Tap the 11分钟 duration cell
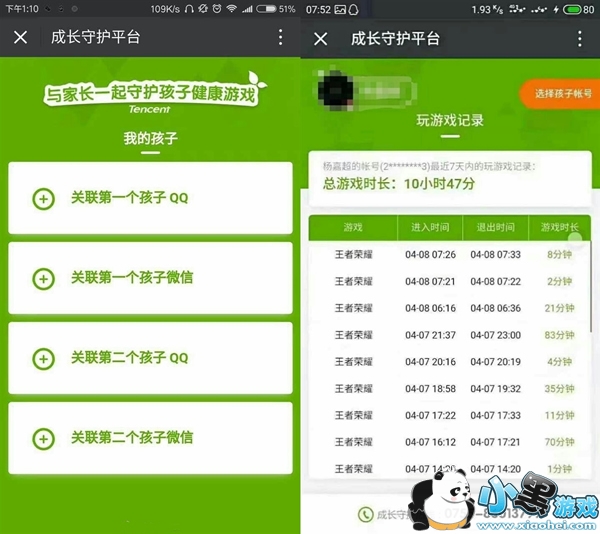 [x=559, y=415]
